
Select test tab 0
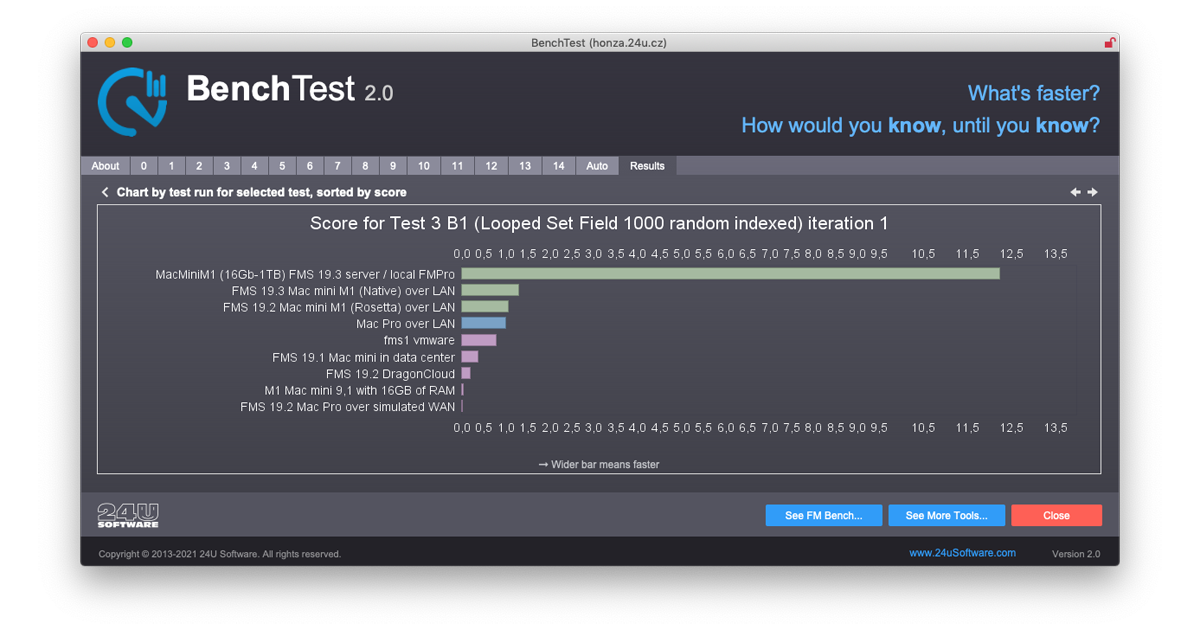(144, 166)
